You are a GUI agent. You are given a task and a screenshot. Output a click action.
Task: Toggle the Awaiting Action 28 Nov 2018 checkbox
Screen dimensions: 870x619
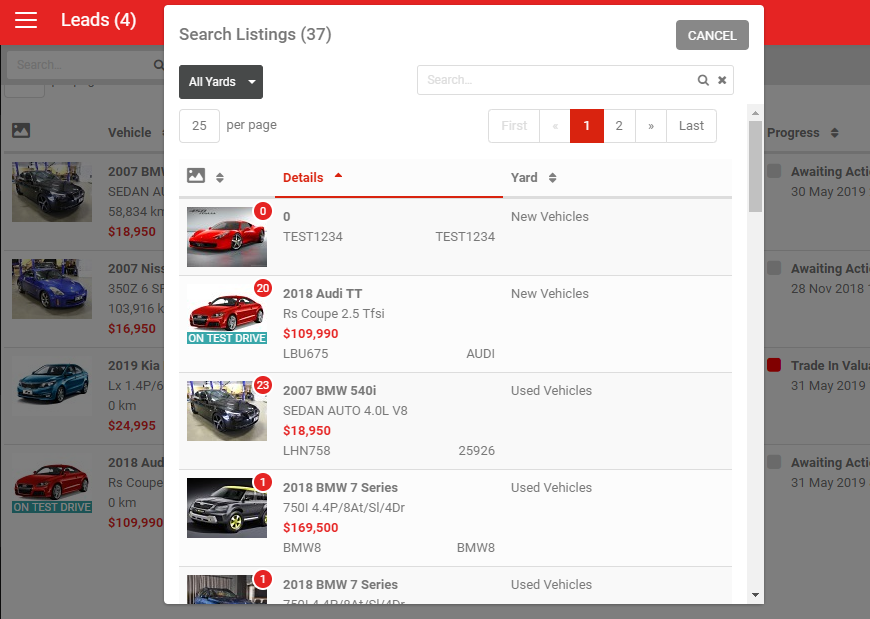coord(774,268)
